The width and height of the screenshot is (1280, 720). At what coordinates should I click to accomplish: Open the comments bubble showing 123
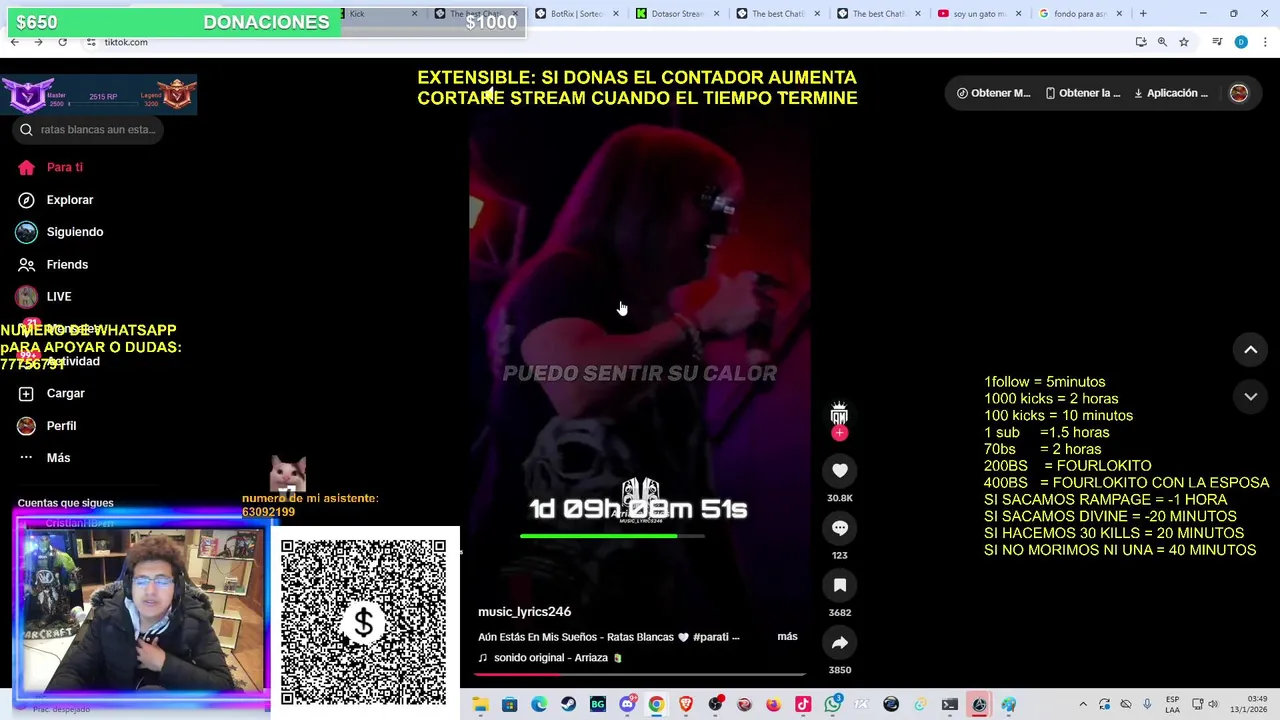click(x=840, y=528)
